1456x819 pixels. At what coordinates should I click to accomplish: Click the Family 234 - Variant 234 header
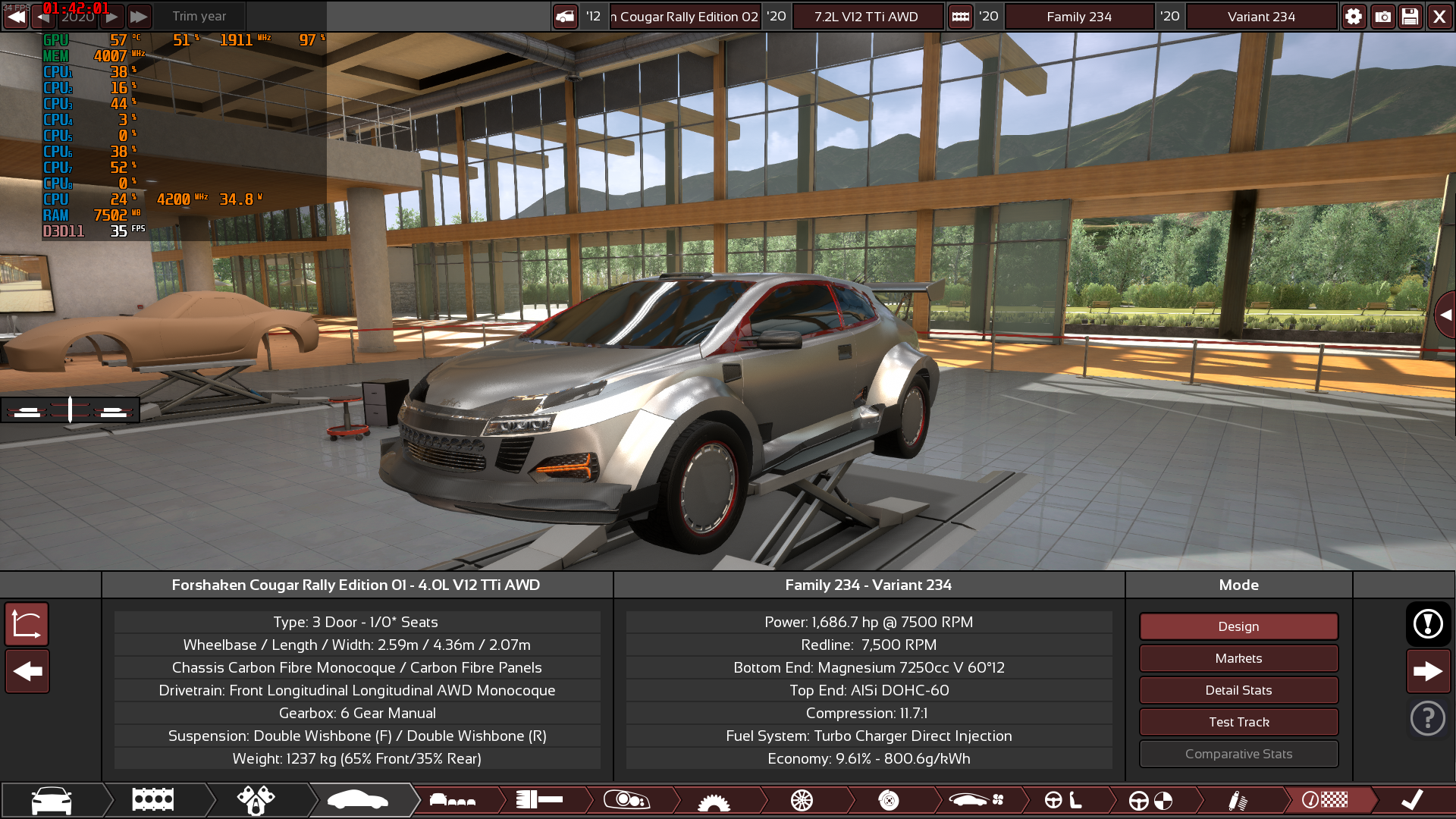(x=868, y=585)
